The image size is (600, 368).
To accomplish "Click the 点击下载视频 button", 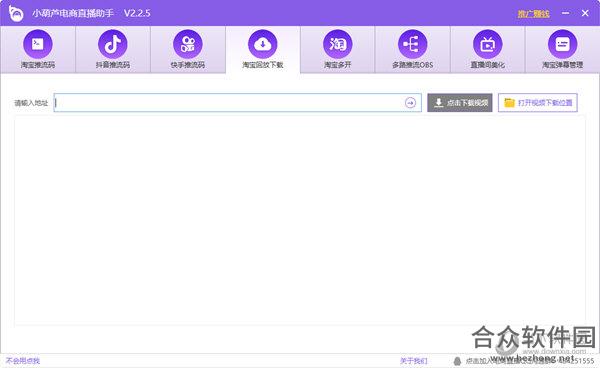I will [x=460, y=103].
